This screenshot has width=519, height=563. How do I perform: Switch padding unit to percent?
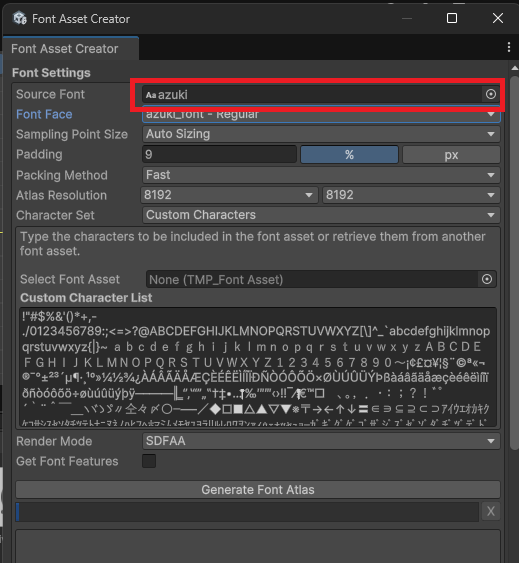point(349,155)
